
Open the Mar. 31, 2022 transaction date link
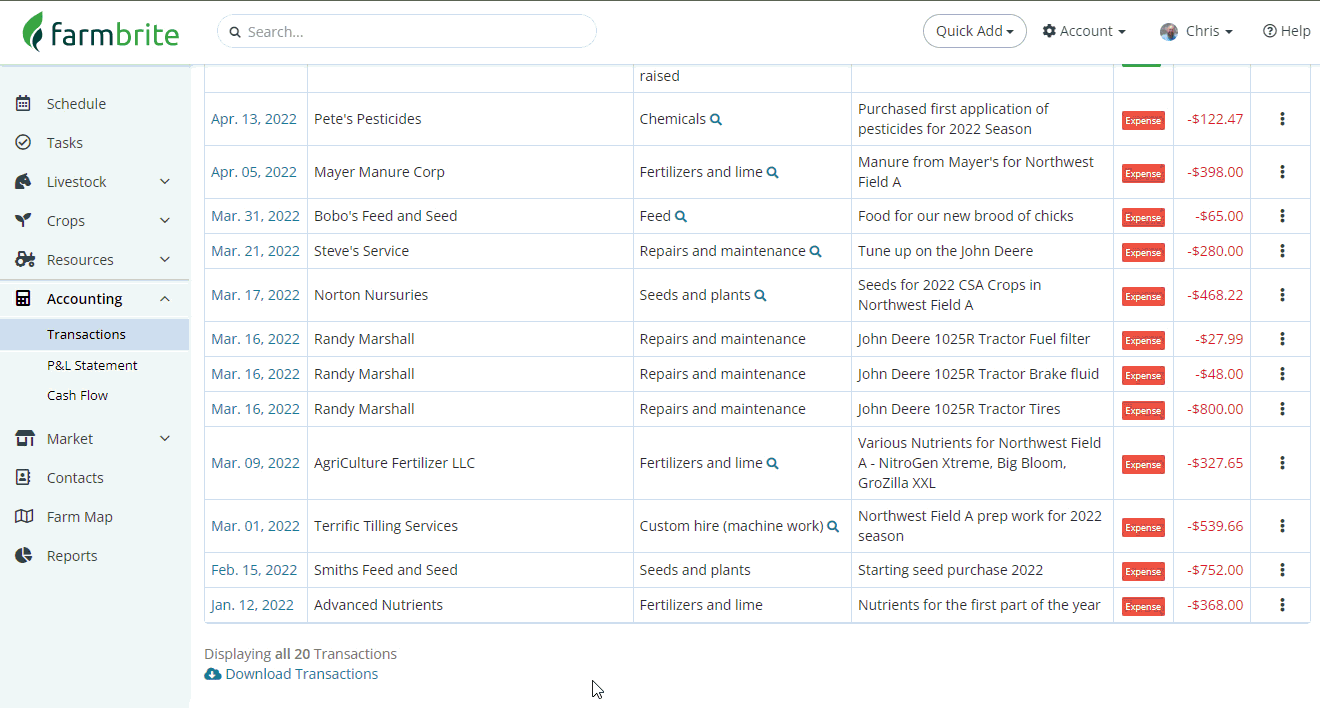(255, 216)
